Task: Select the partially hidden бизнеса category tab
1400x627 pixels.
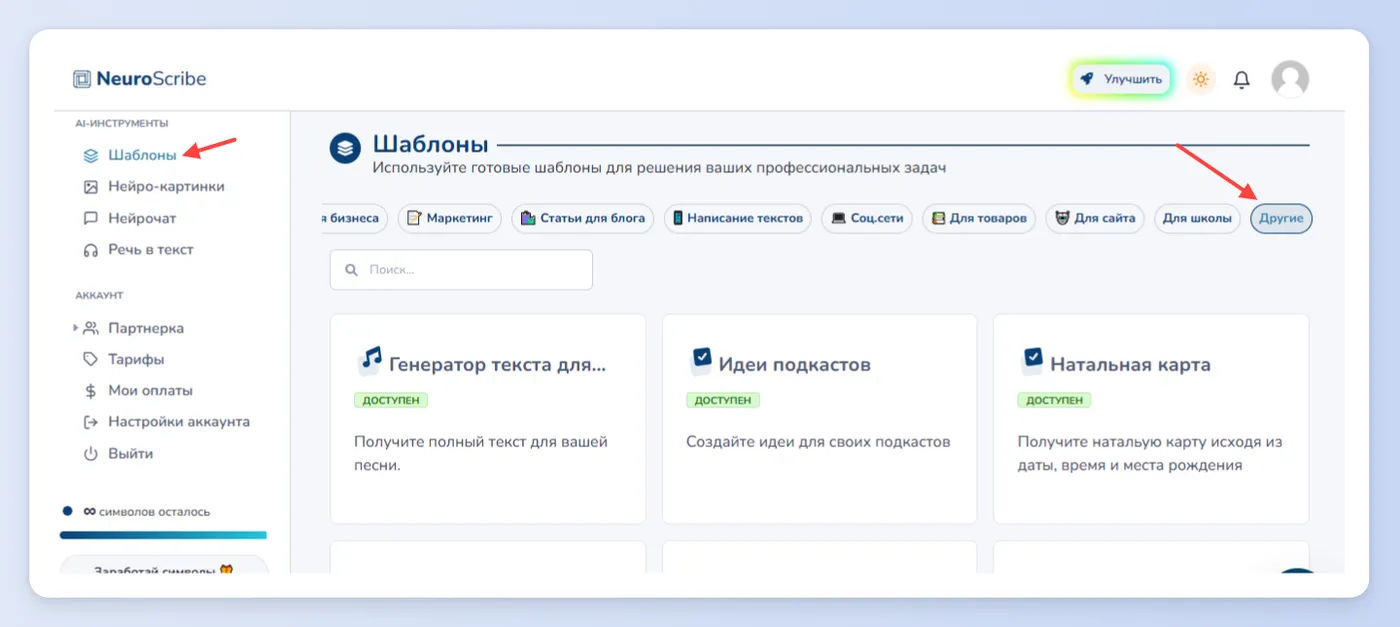Action: click(x=355, y=218)
